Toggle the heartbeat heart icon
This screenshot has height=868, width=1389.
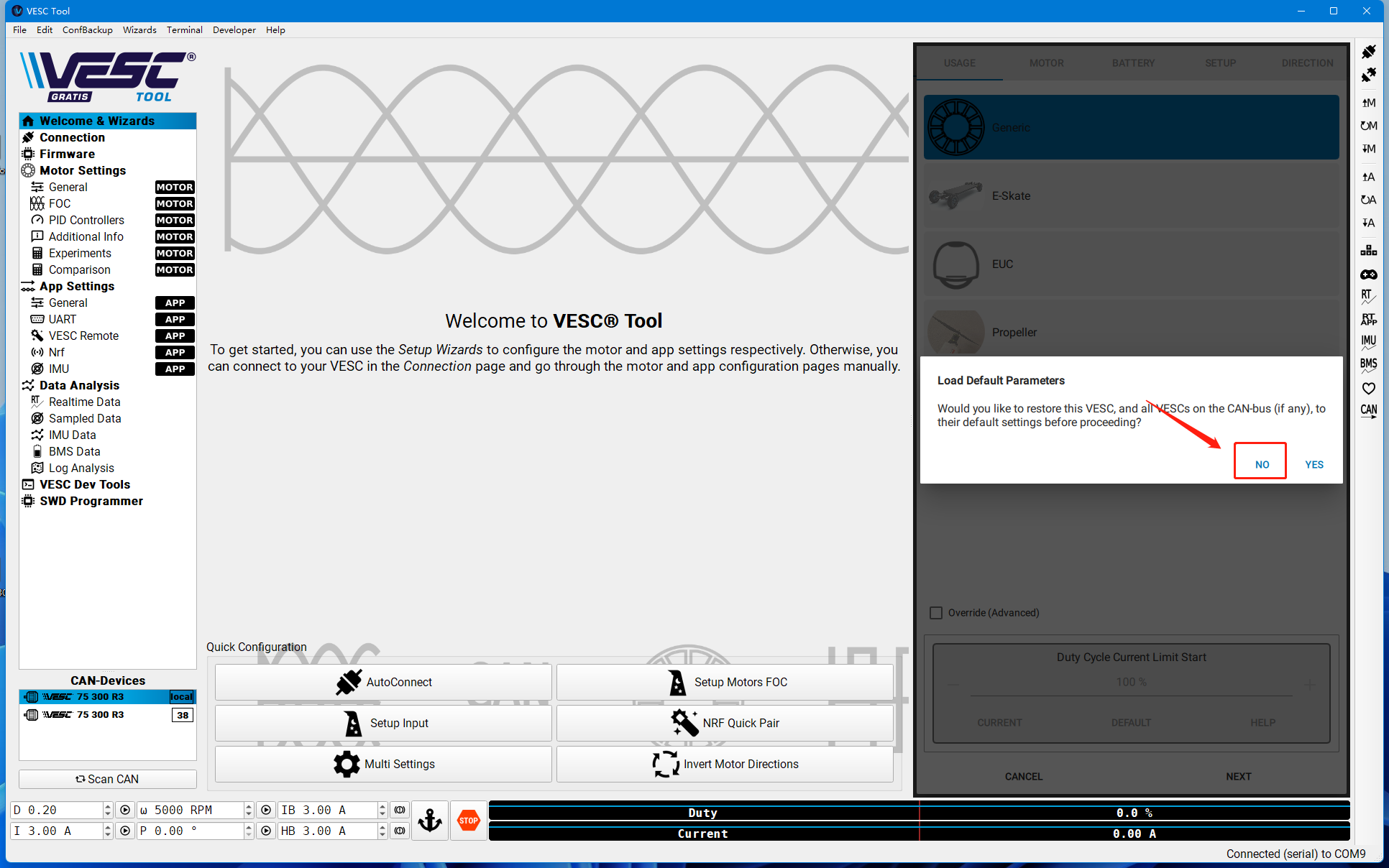1368,388
